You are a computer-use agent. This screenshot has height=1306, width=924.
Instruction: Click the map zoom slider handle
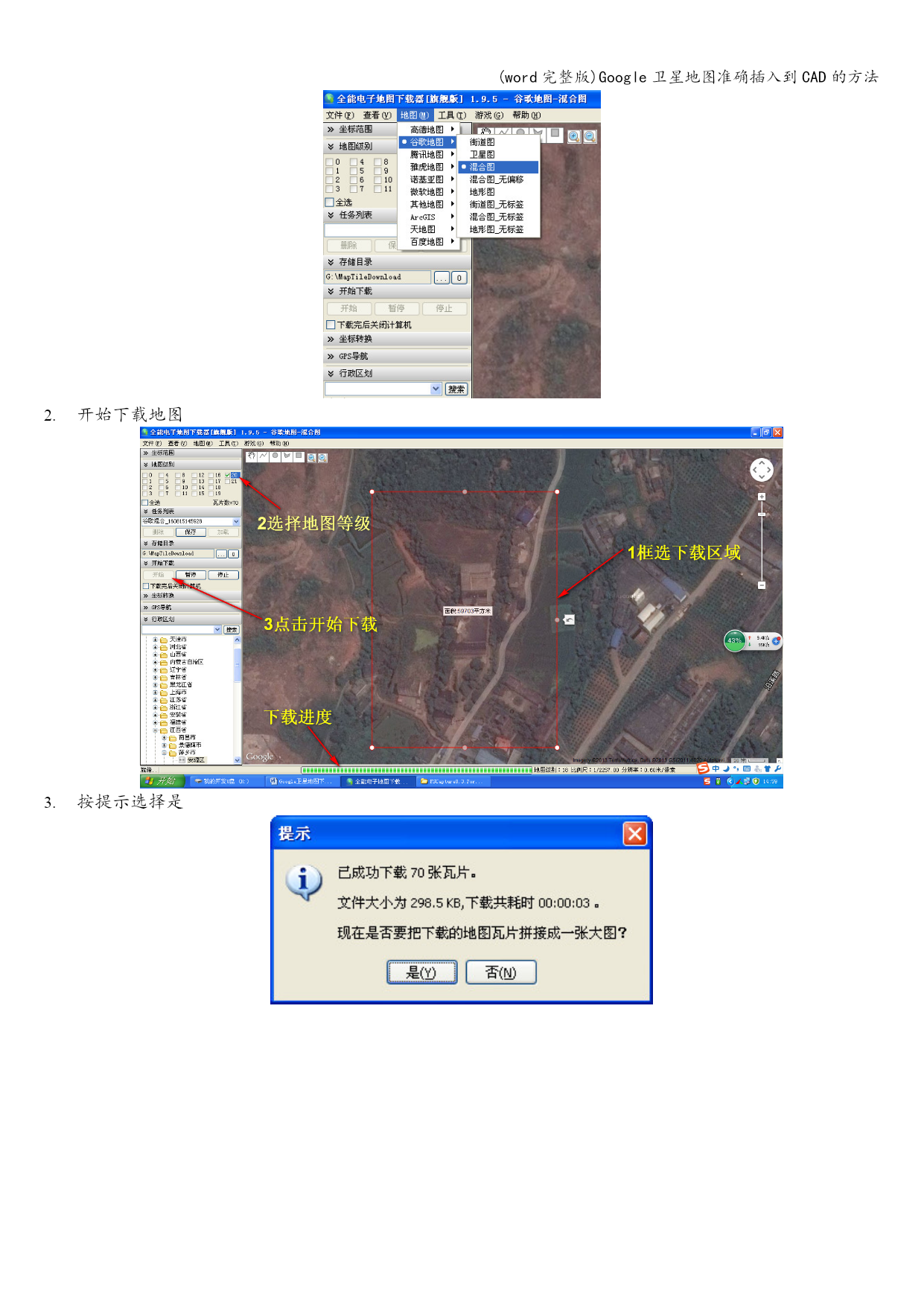762,515
